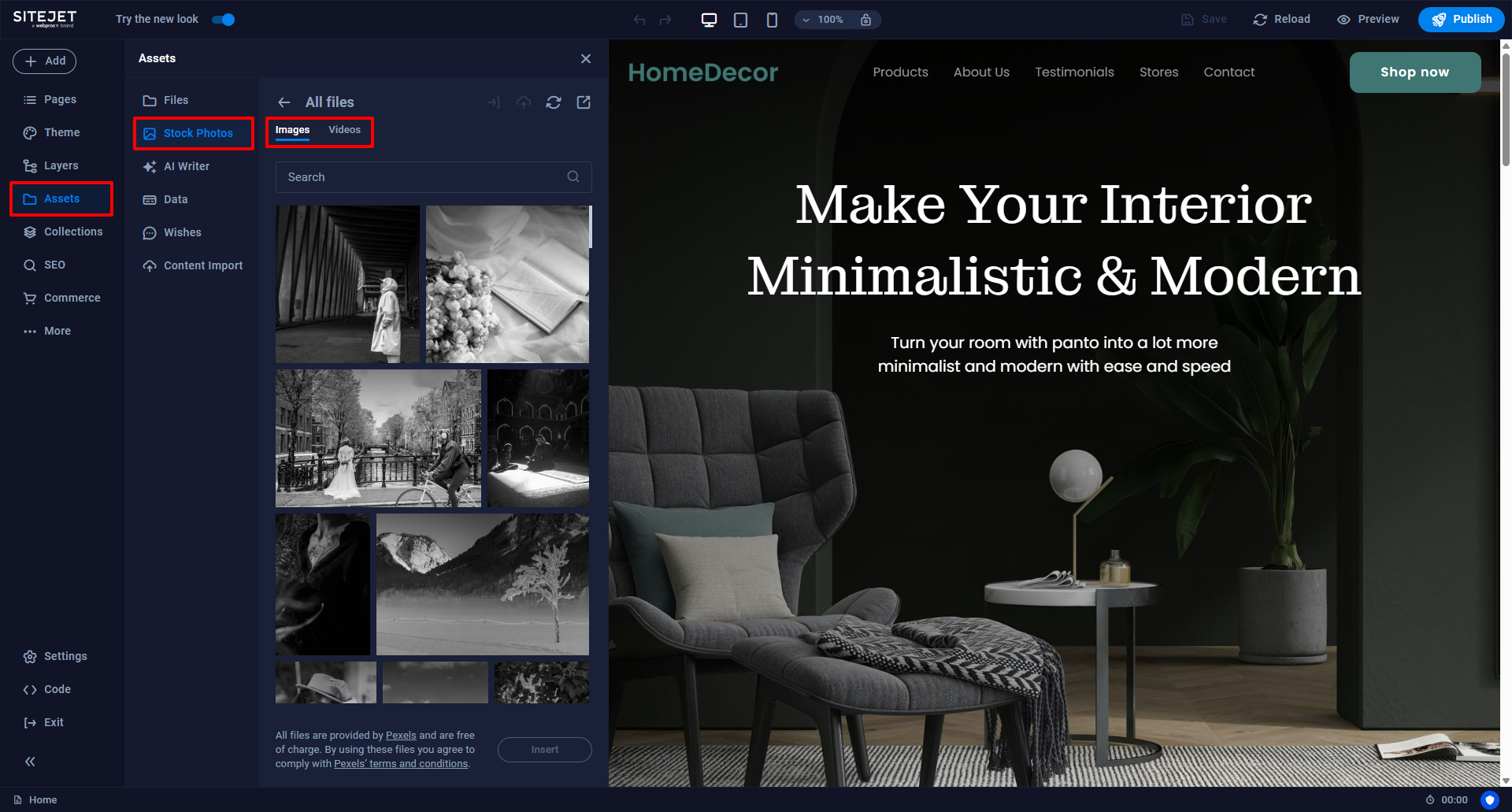Click the redo arrow icon
The image size is (1512, 812).
click(x=665, y=20)
